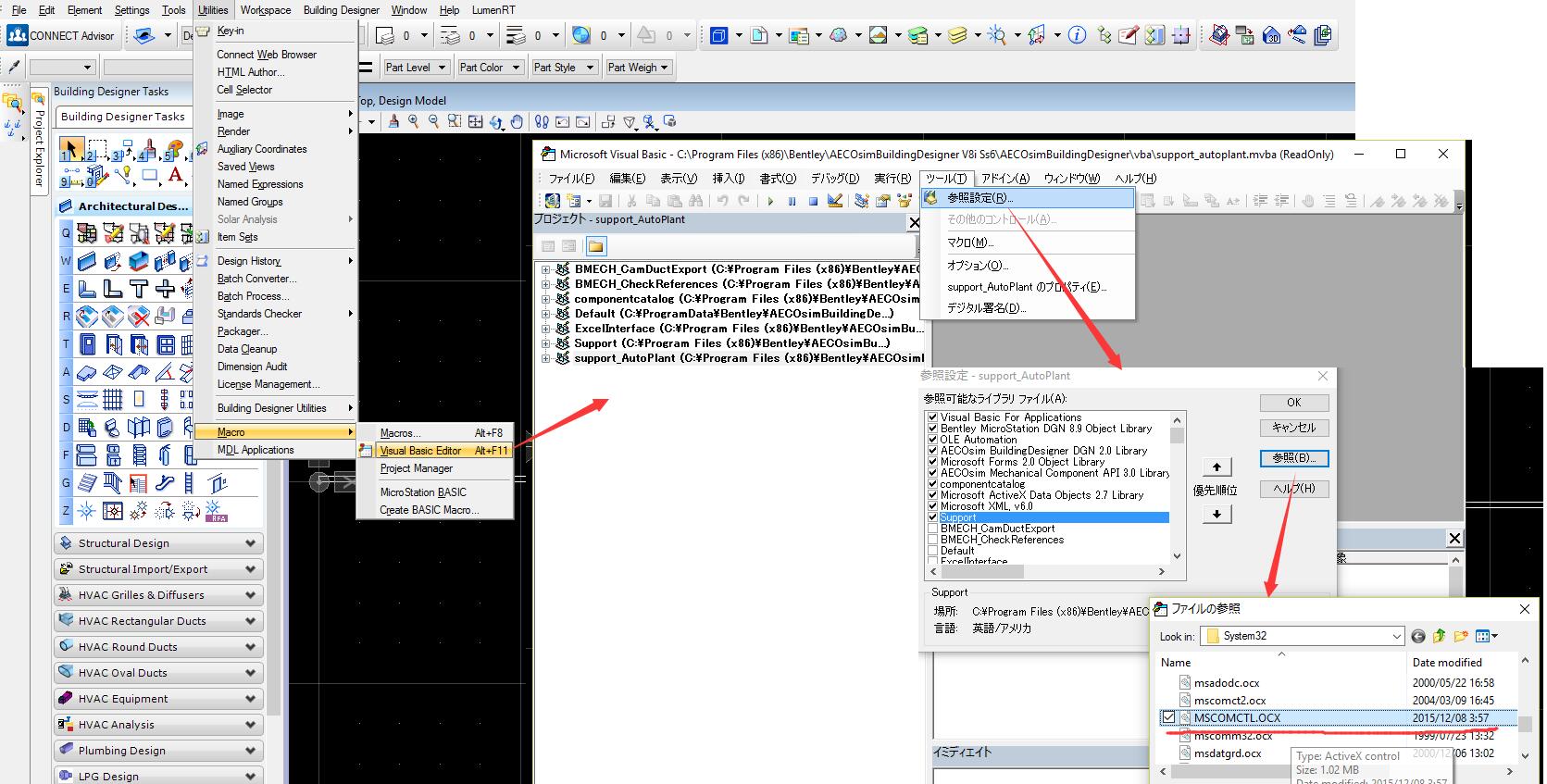Screen dimensions: 1547x784
Task: Expand the Plumbing Design task group
Action: click(158, 751)
